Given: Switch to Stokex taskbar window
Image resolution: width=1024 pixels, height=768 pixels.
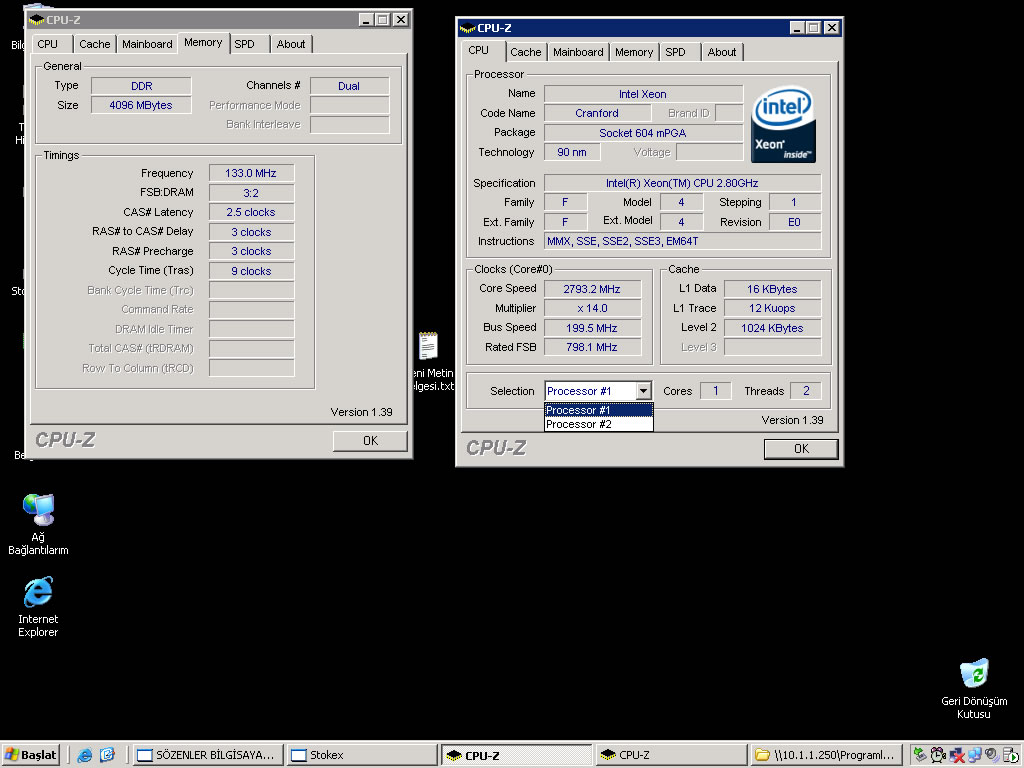Looking at the screenshot, I should pyautogui.click(x=362, y=755).
